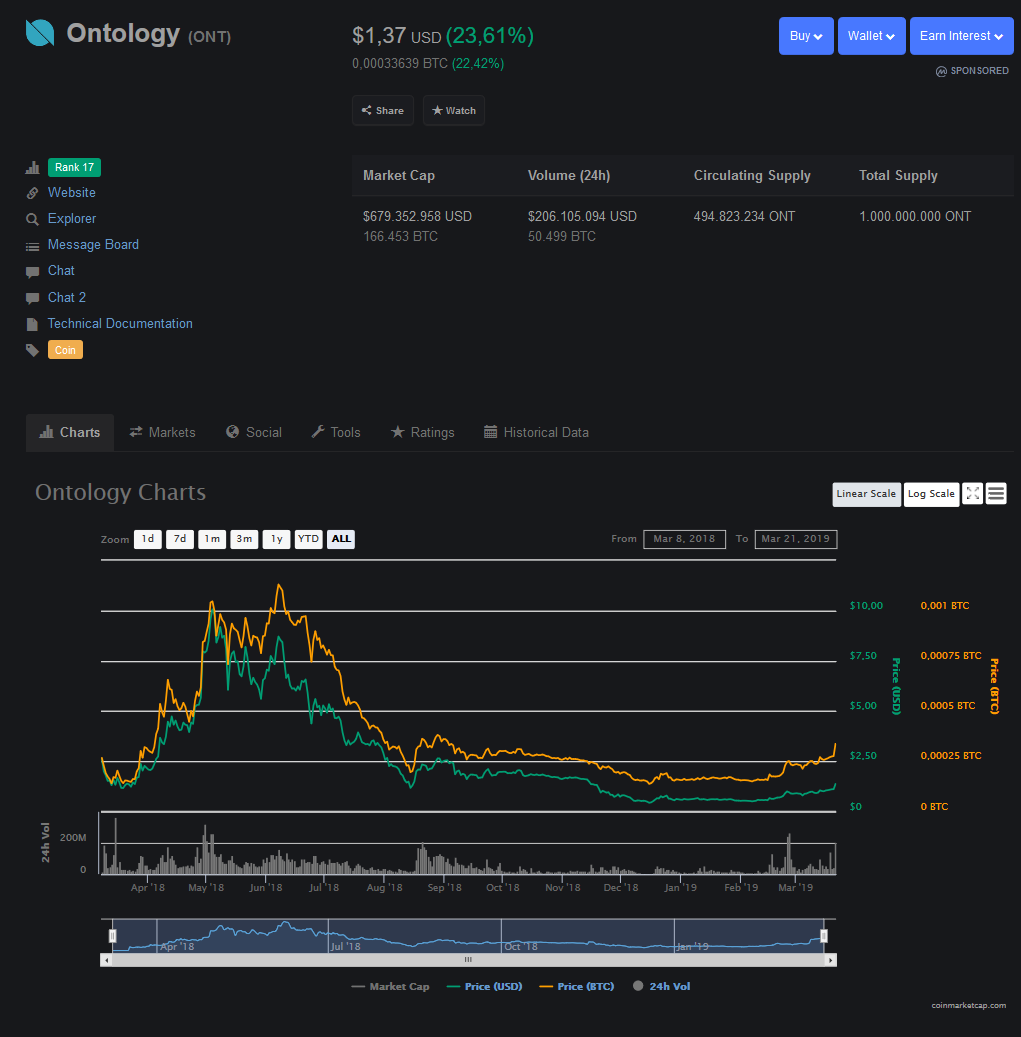Screen dimensions: 1021x1037
Task: Set chart zoom to YTD
Action: (x=308, y=539)
